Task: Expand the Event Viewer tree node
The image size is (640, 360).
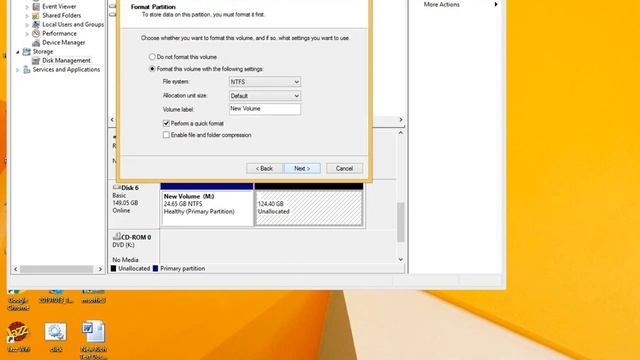Action: click(x=27, y=7)
